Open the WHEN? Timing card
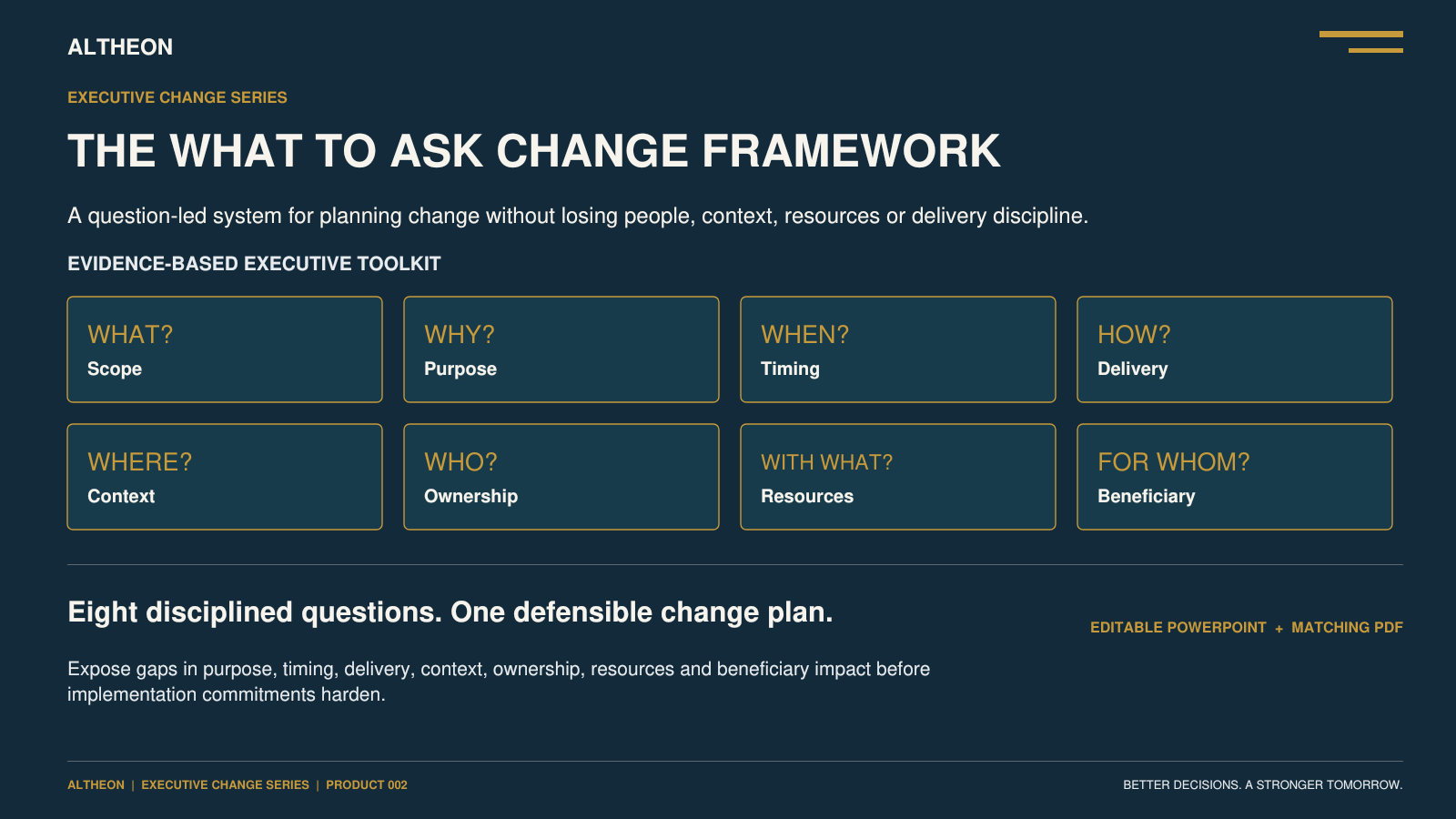1456x819 pixels. [x=898, y=349]
